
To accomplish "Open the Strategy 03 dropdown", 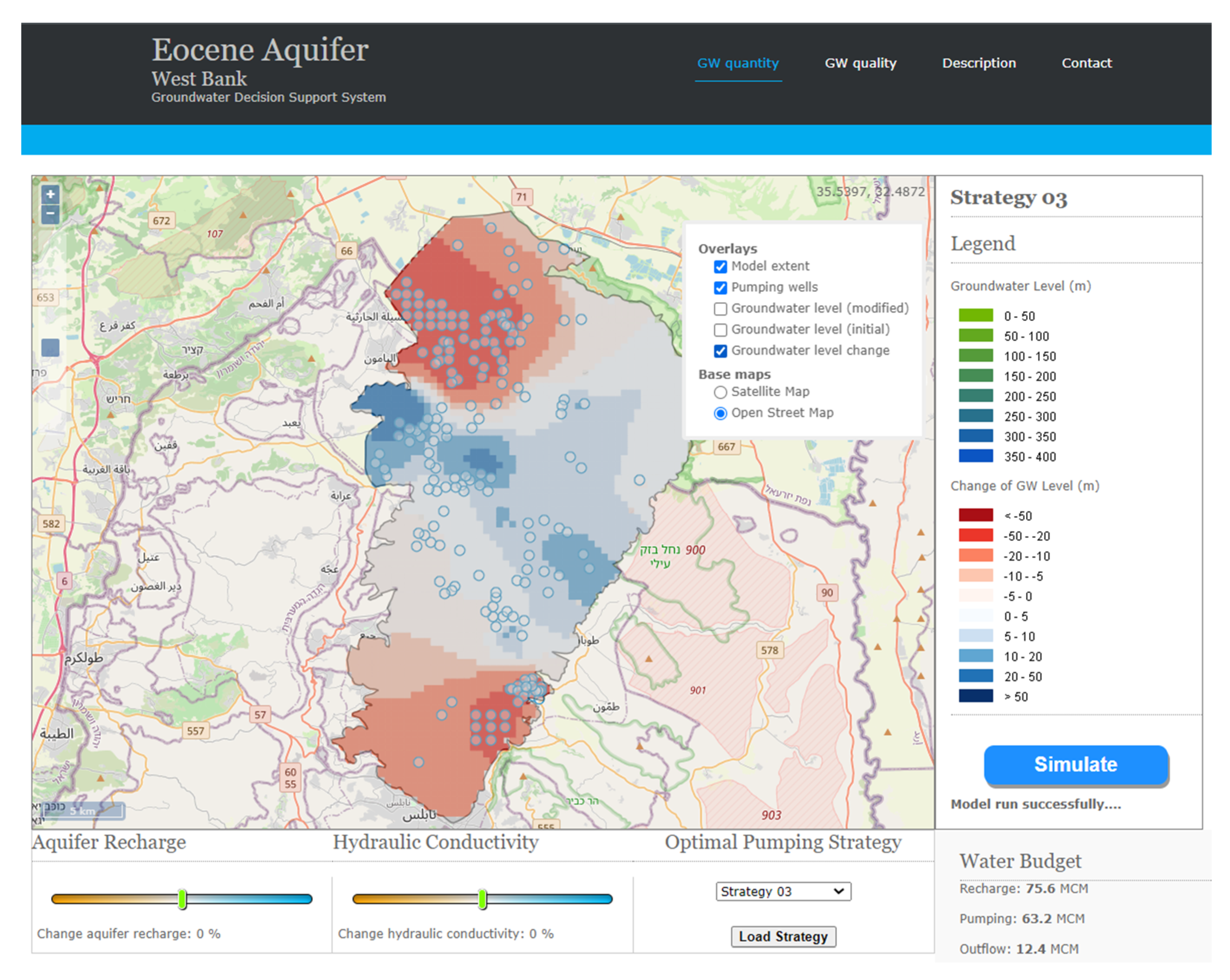I will point(783,891).
